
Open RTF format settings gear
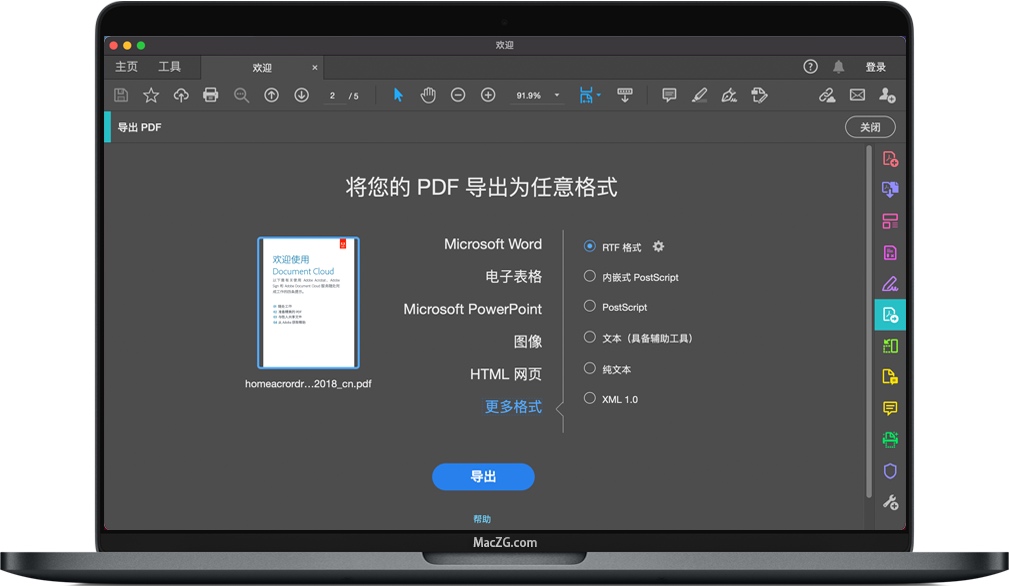(658, 247)
